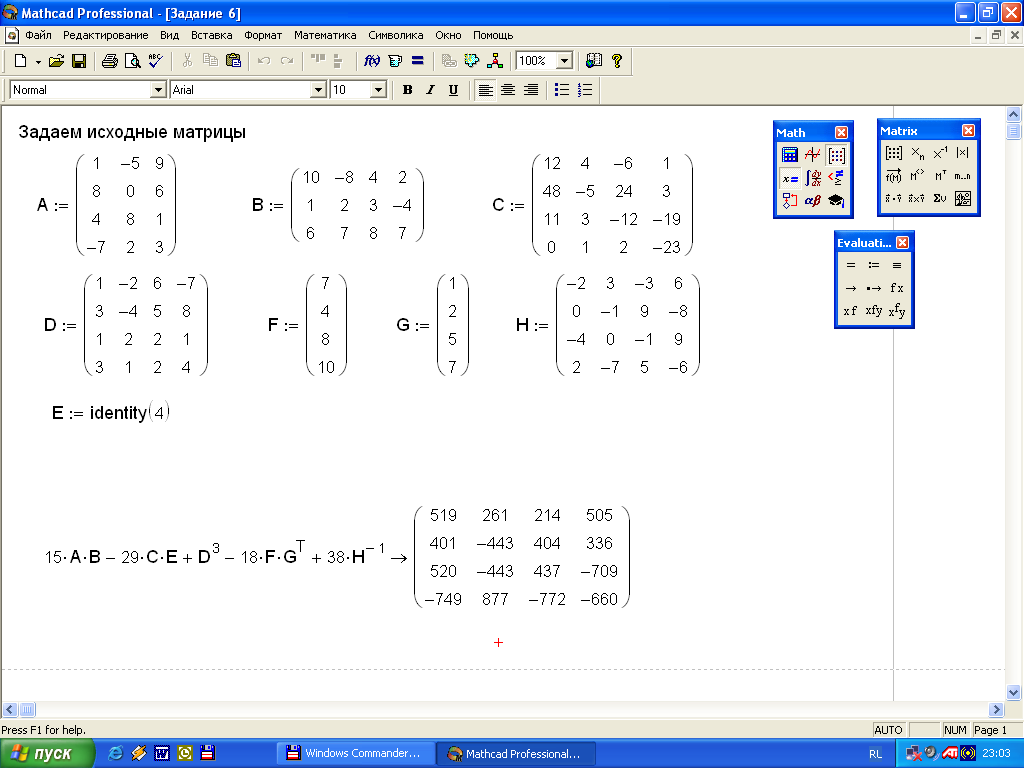Close the Matrix palette

968,131
